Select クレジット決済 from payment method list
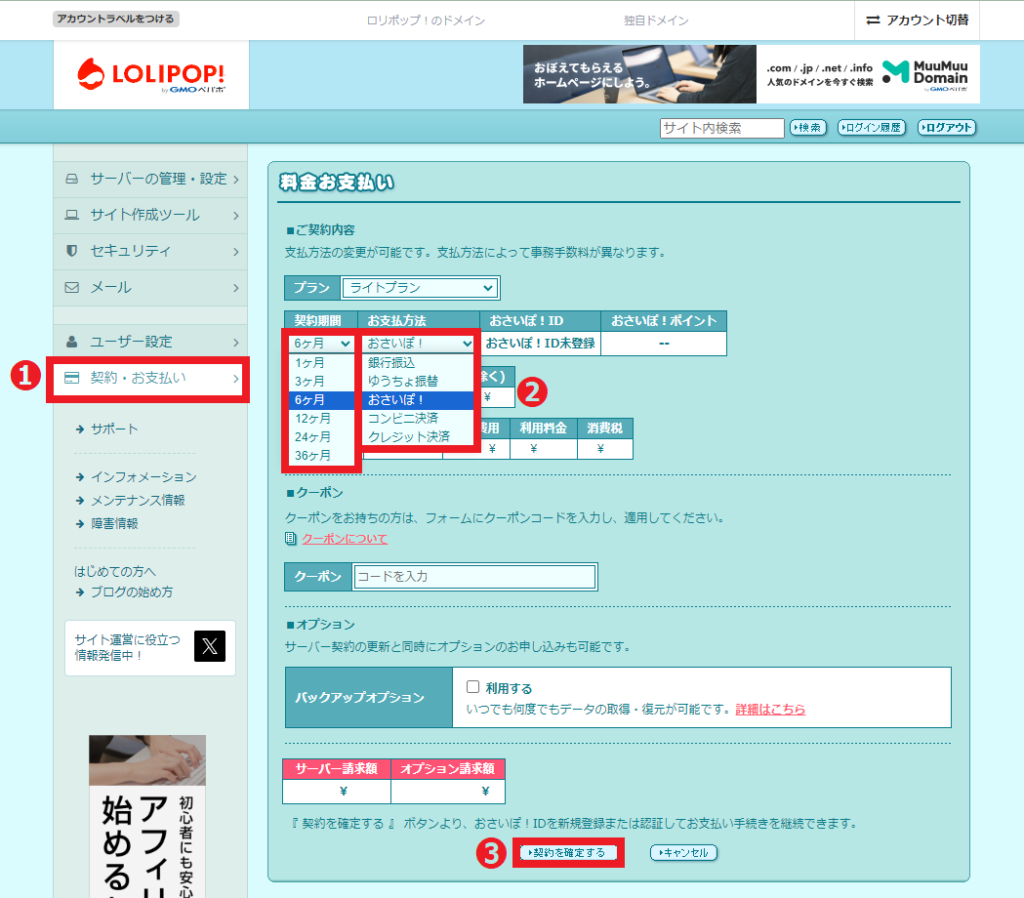This screenshot has width=1024, height=898. click(408, 437)
